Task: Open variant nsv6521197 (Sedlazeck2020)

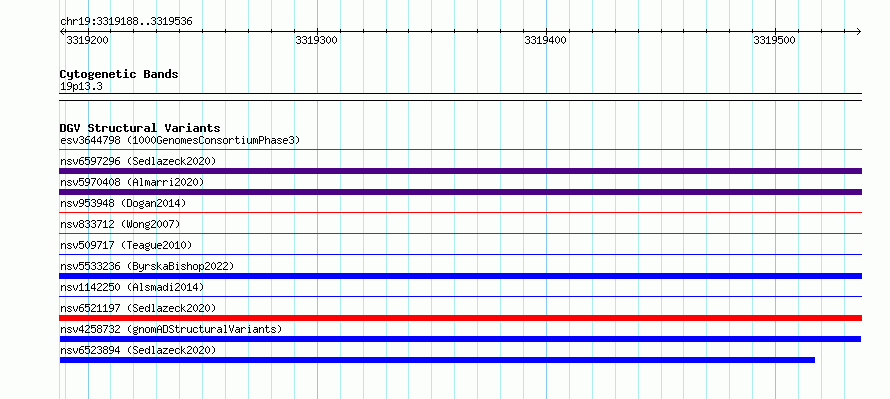Action: click(138, 308)
